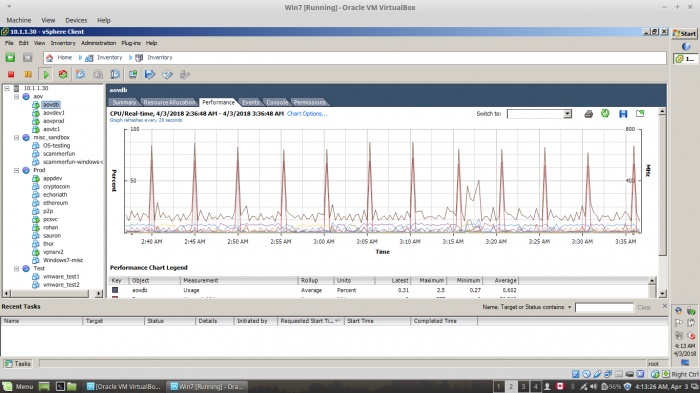Select the aovprod virtual machine
The image size is (700, 393).
54,121
